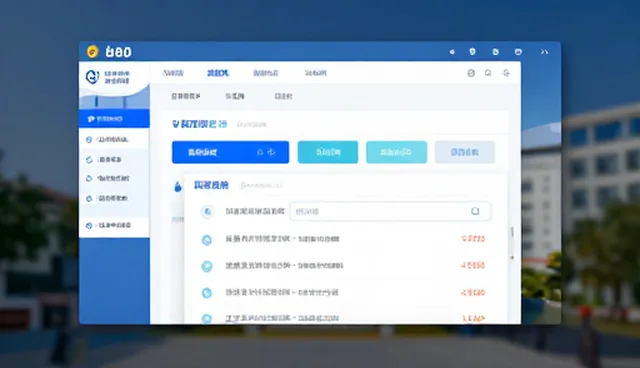The height and width of the screenshot is (368, 640).
Task: Click the round icon of second list row
Action: click(x=207, y=266)
